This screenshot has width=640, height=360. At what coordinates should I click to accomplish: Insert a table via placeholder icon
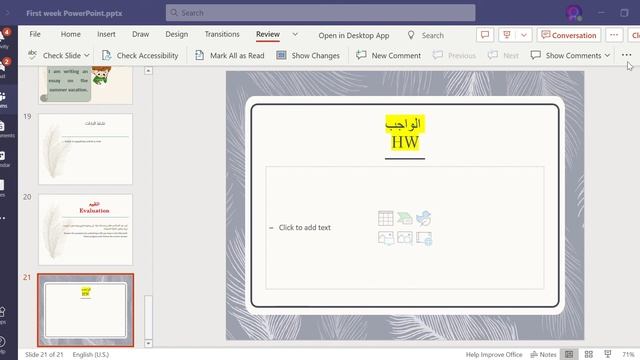click(x=385, y=218)
